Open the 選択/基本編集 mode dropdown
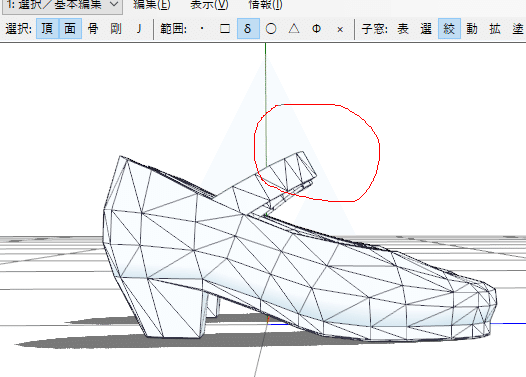The image size is (526, 377). (62, 5)
